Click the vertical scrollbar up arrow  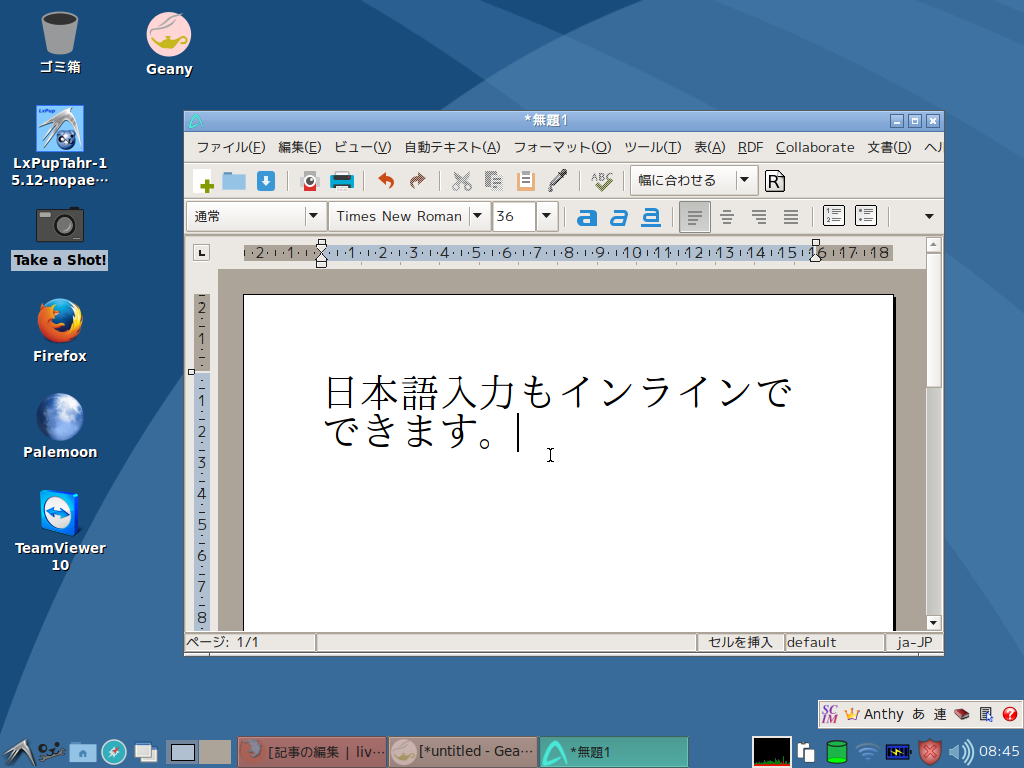pyautogui.click(x=933, y=244)
